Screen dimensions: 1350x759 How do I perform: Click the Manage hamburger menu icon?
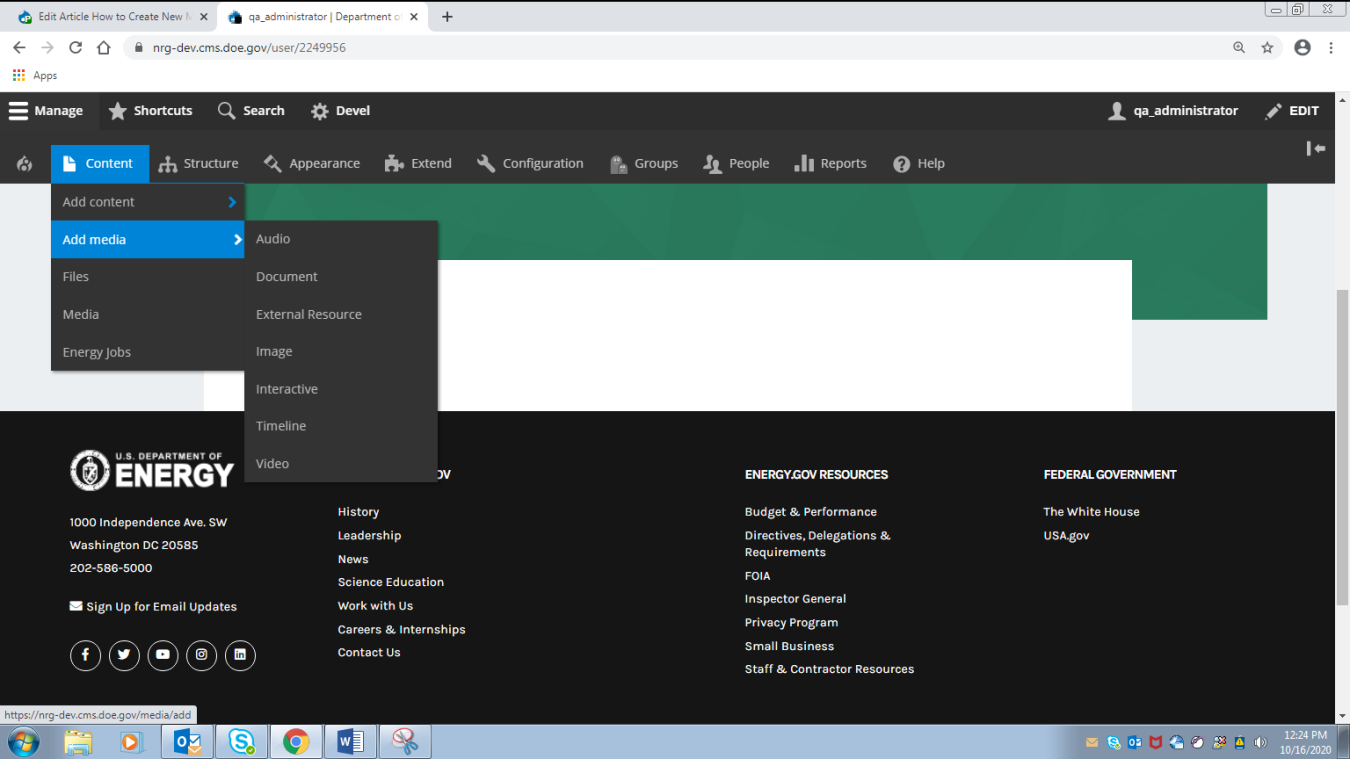click(18, 111)
